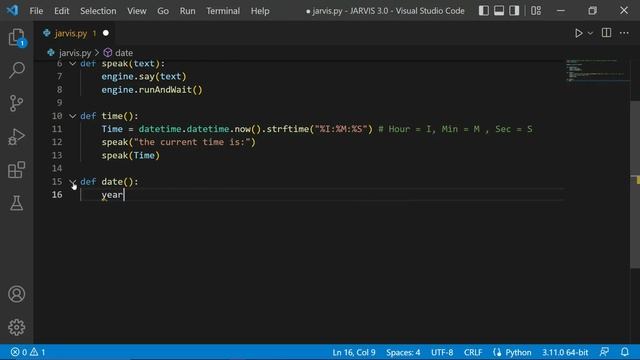This screenshot has height=360, width=640.
Task: Close the unsaved jarvis.py tab dot
Action: (x=106, y=33)
